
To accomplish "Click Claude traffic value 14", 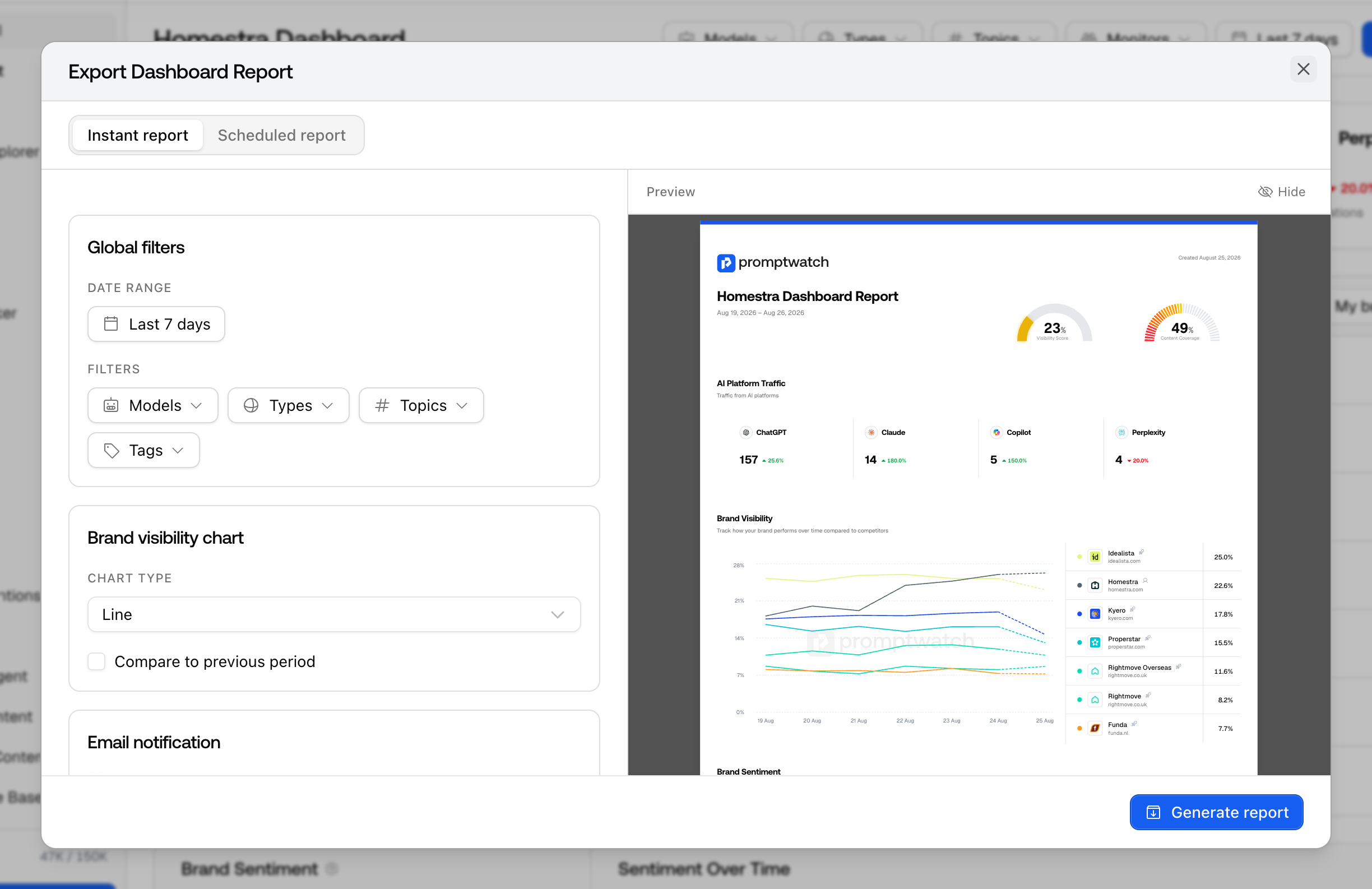I will click(870, 460).
